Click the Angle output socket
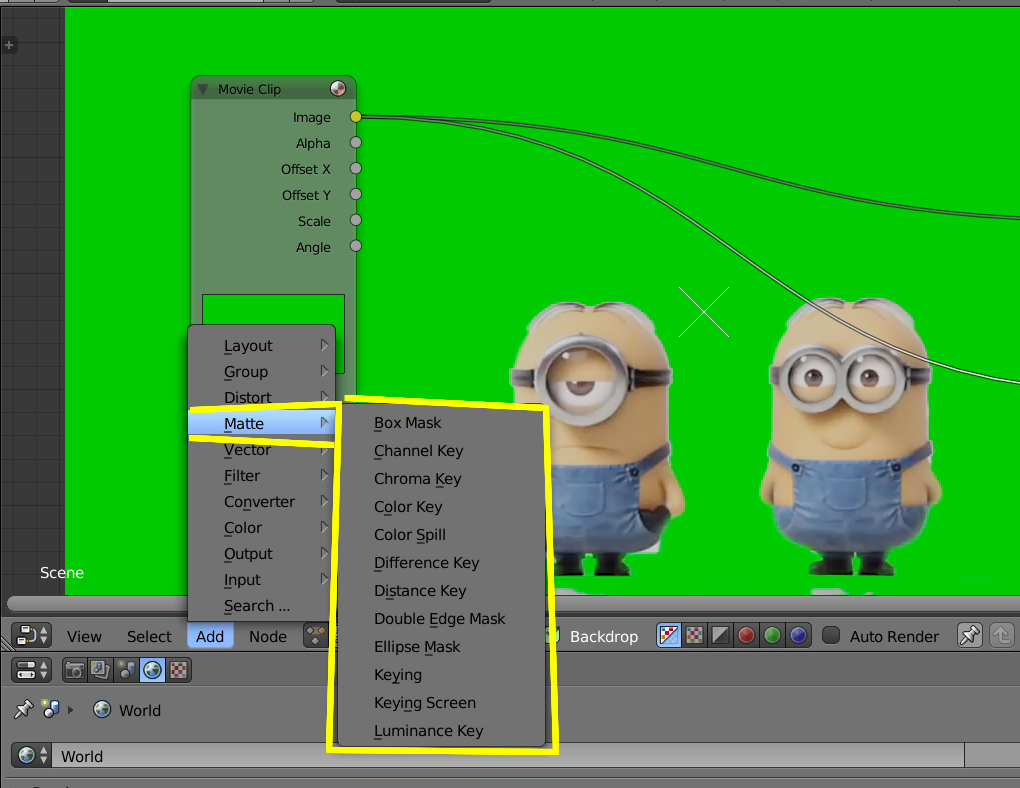The width and height of the screenshot is (1020, 788). coord(355,246)
